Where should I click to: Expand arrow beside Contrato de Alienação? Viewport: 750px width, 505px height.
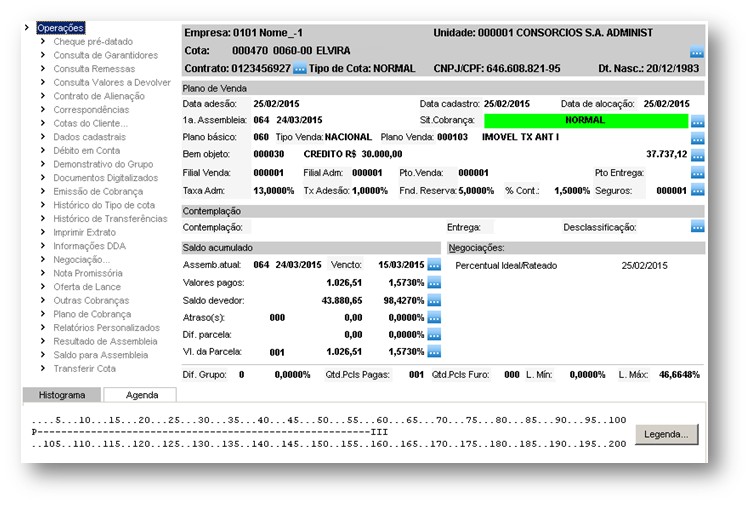pyautogui.click(x=43, y=96)
